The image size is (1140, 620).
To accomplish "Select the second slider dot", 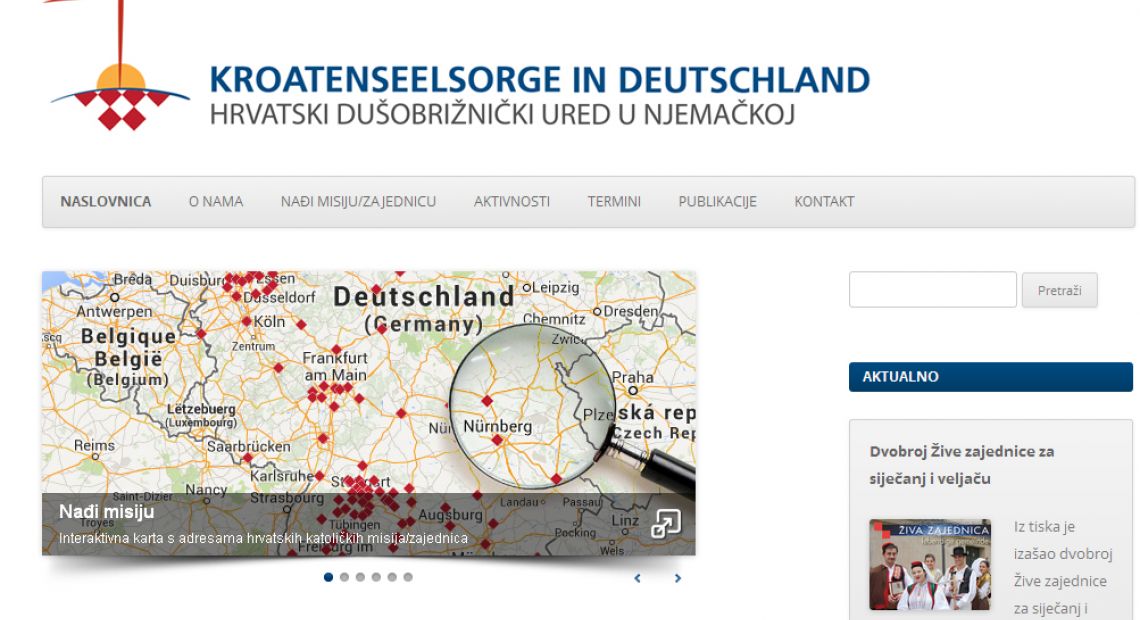I will [345, 577].
